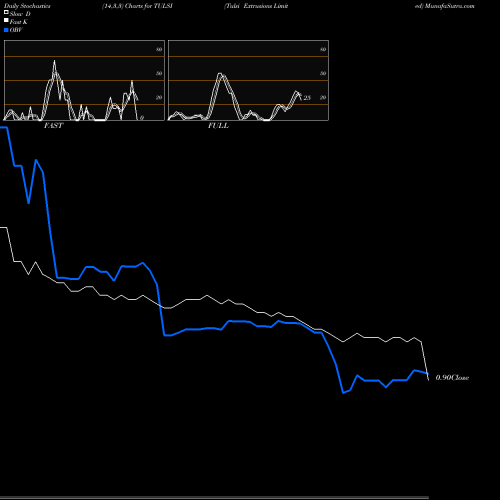
Task: Click the '0.90Close' price label
Action: 452,377
